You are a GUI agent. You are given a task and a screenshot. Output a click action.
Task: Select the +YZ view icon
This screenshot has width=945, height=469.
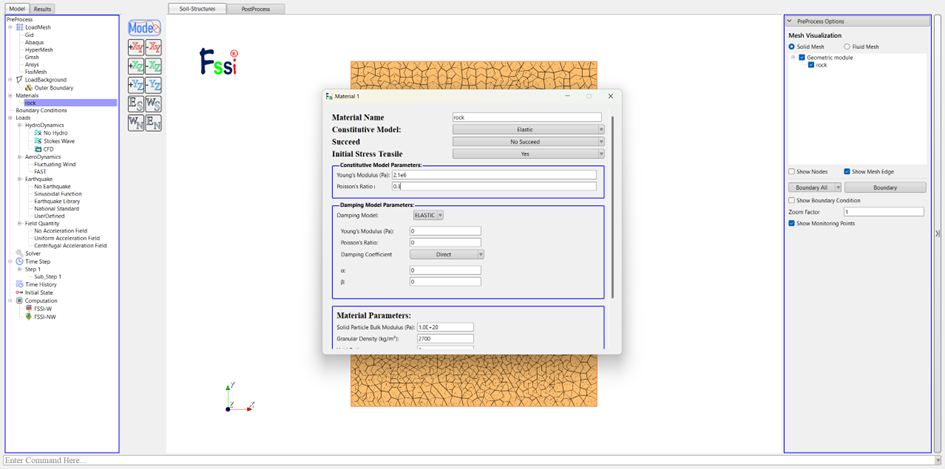pos(136,85)
